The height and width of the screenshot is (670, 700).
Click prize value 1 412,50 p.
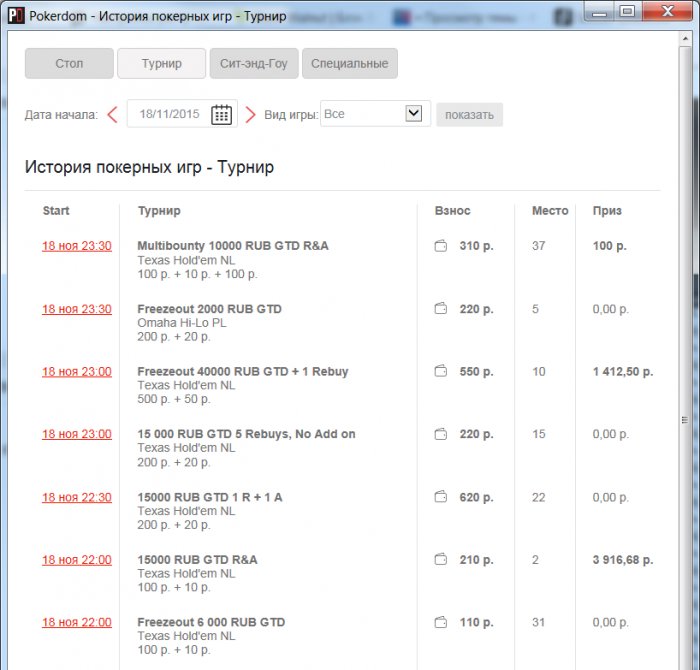coord(623,371)
